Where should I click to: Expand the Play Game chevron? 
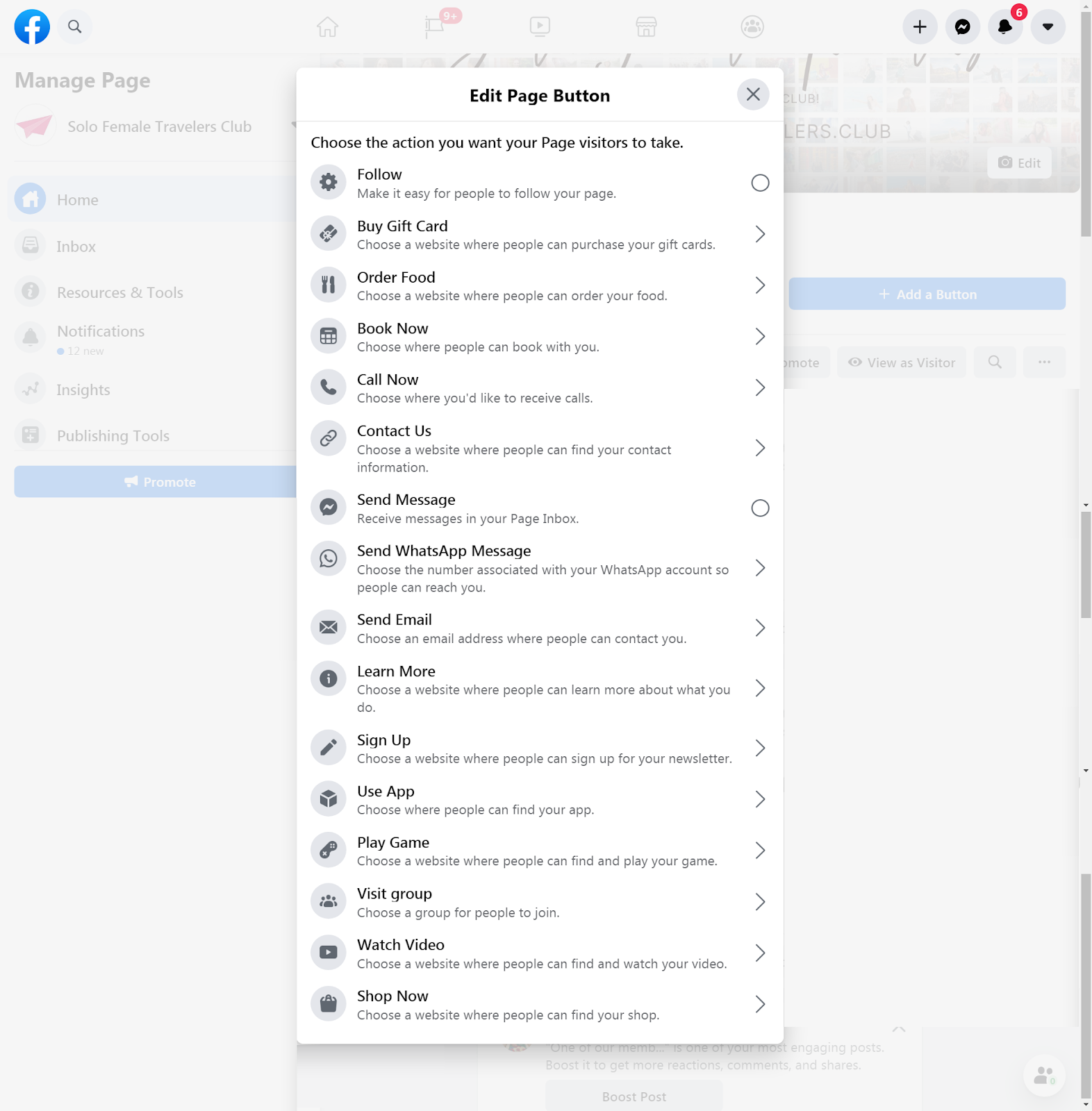[761, 851]
